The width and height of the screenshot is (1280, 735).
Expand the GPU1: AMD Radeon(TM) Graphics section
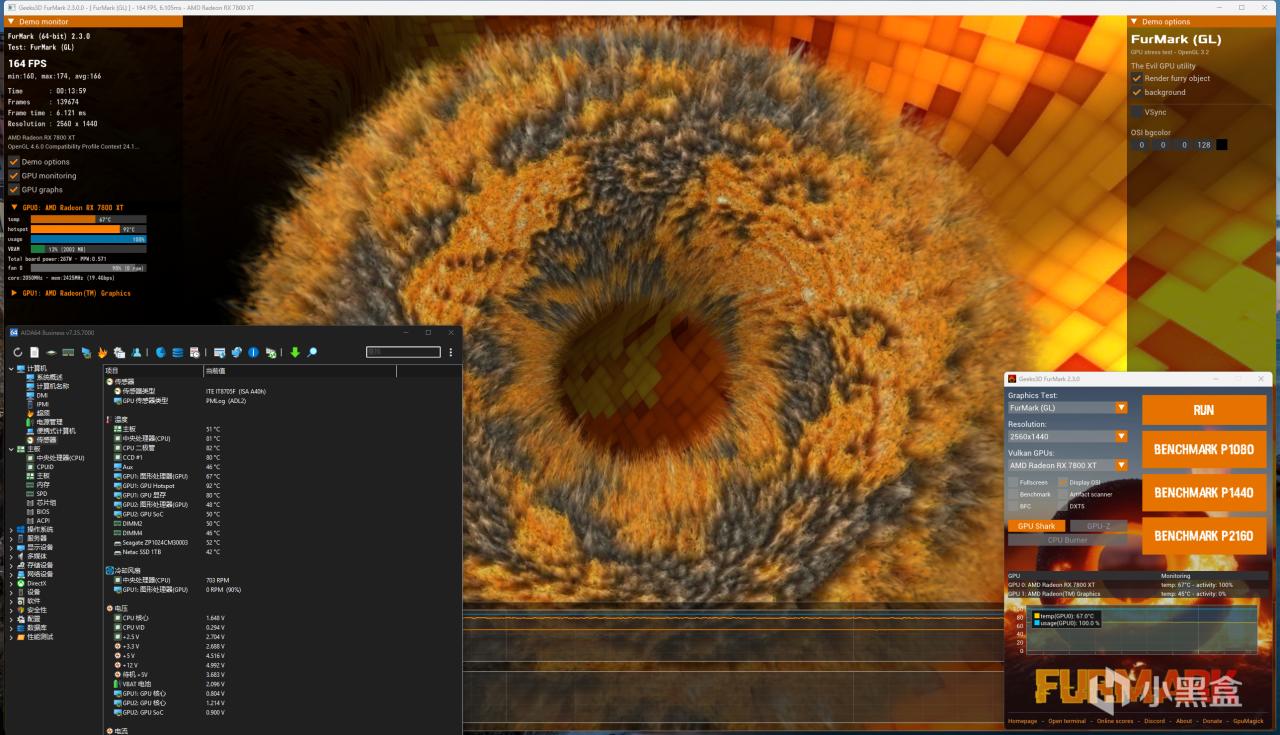tap(14, 293)
